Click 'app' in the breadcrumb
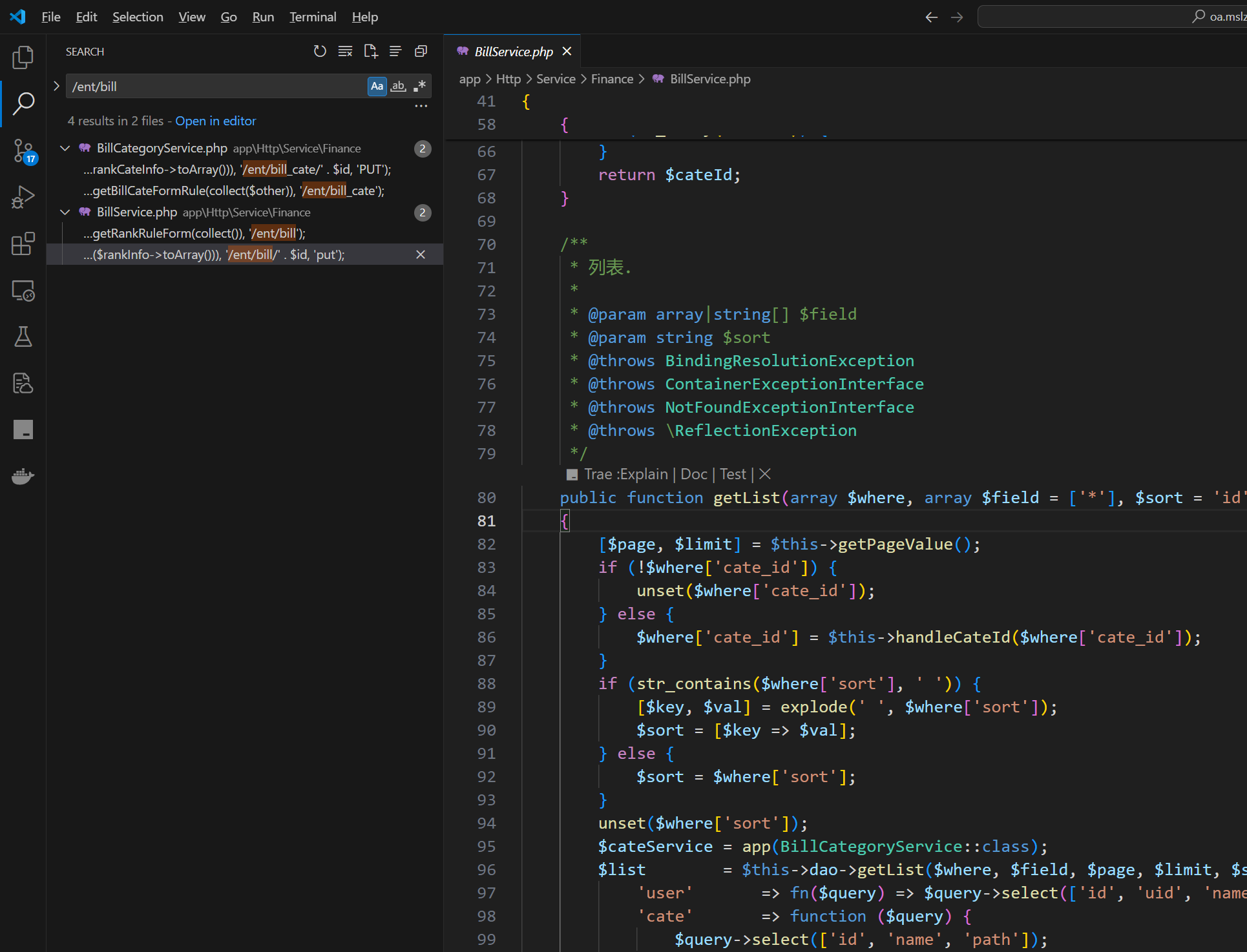 pos(470,79)
